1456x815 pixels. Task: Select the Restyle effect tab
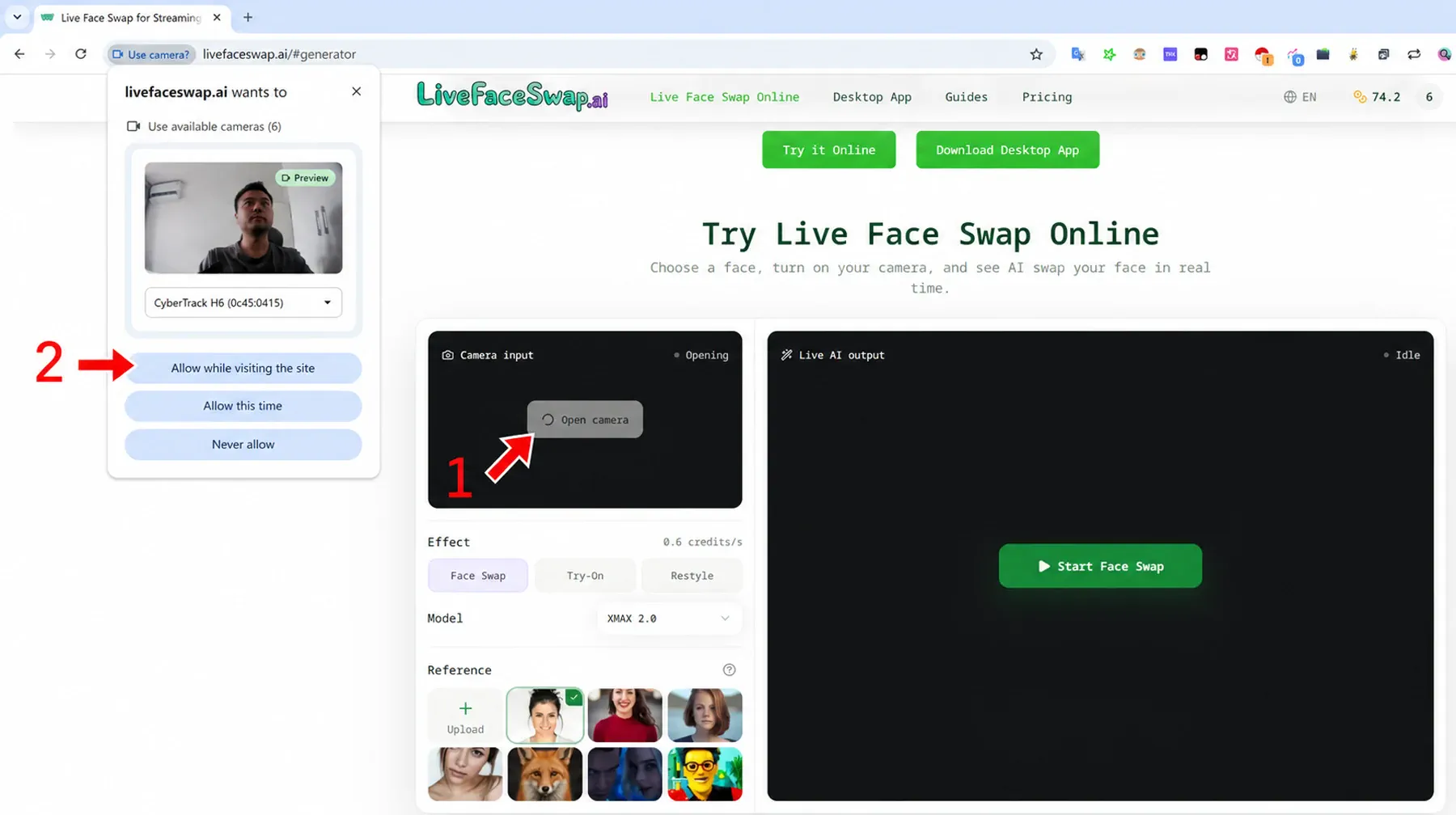click(692, 576)
